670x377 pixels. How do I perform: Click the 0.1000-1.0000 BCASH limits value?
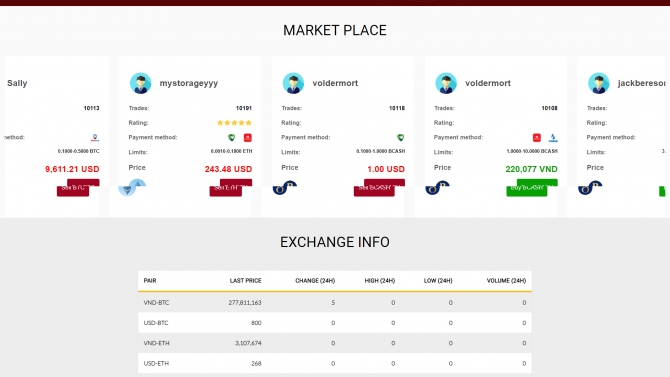tap(381, 151)
